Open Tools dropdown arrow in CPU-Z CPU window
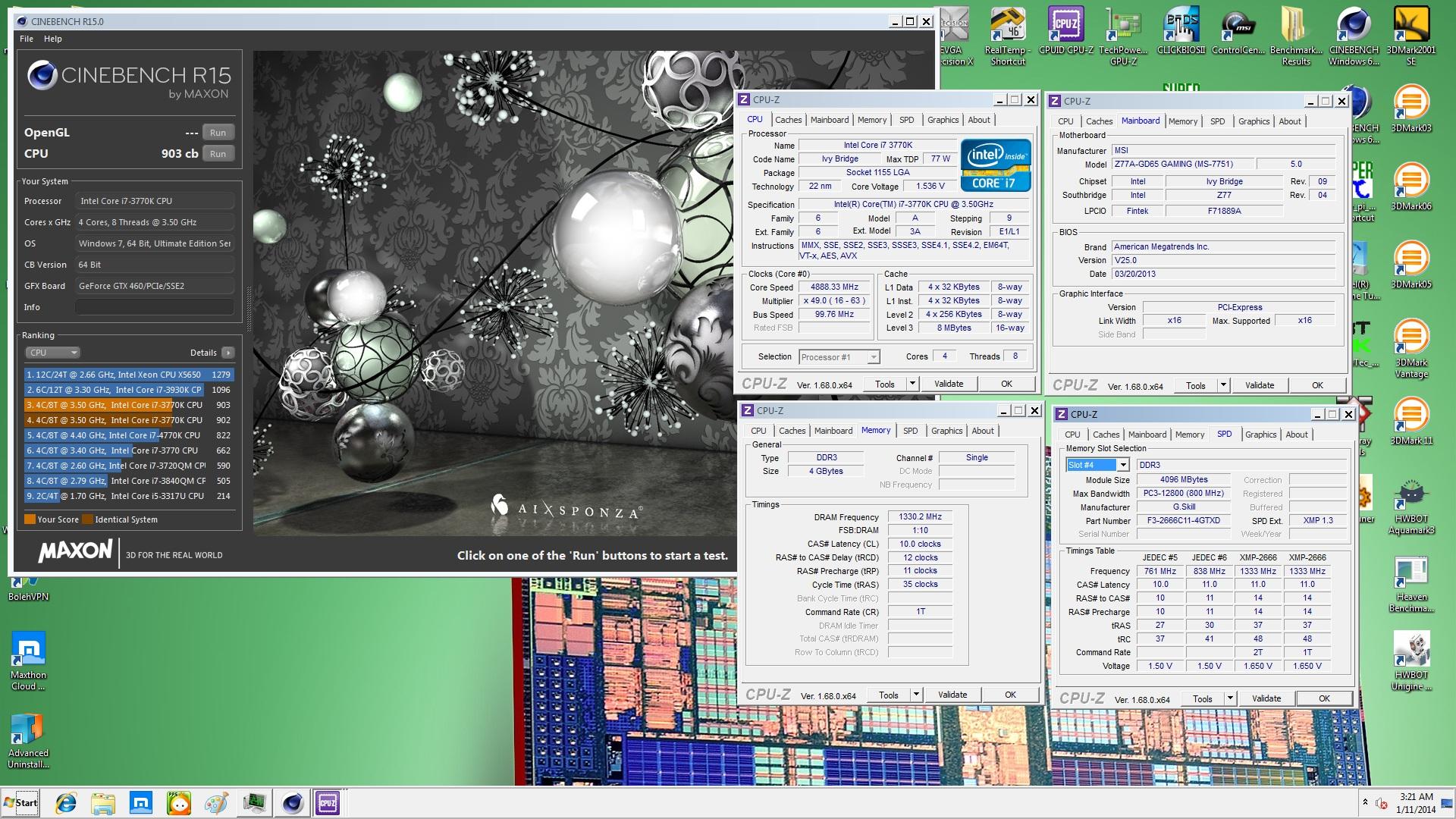The image size is (1456, 819). [x=912, y=384]
